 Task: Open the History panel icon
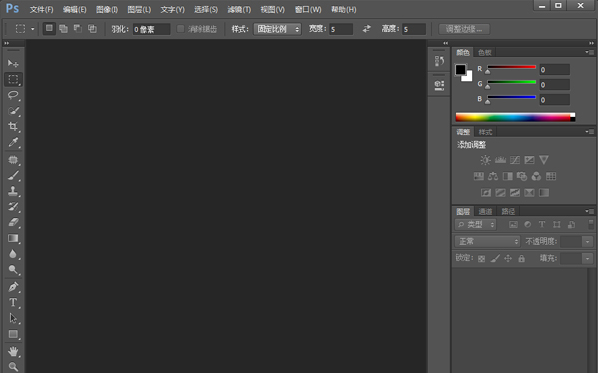[439, 61]
